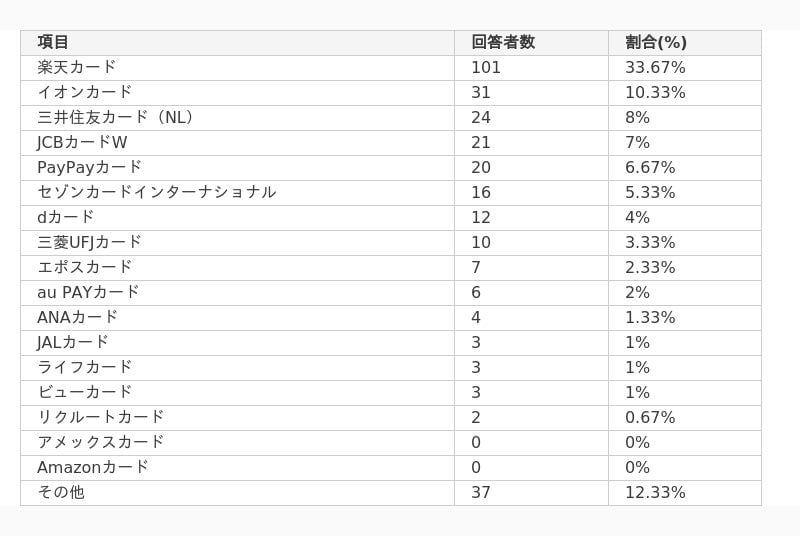Click the 33.67% percentage value
This screenshot has width=800, height=536.
[655, 67]
